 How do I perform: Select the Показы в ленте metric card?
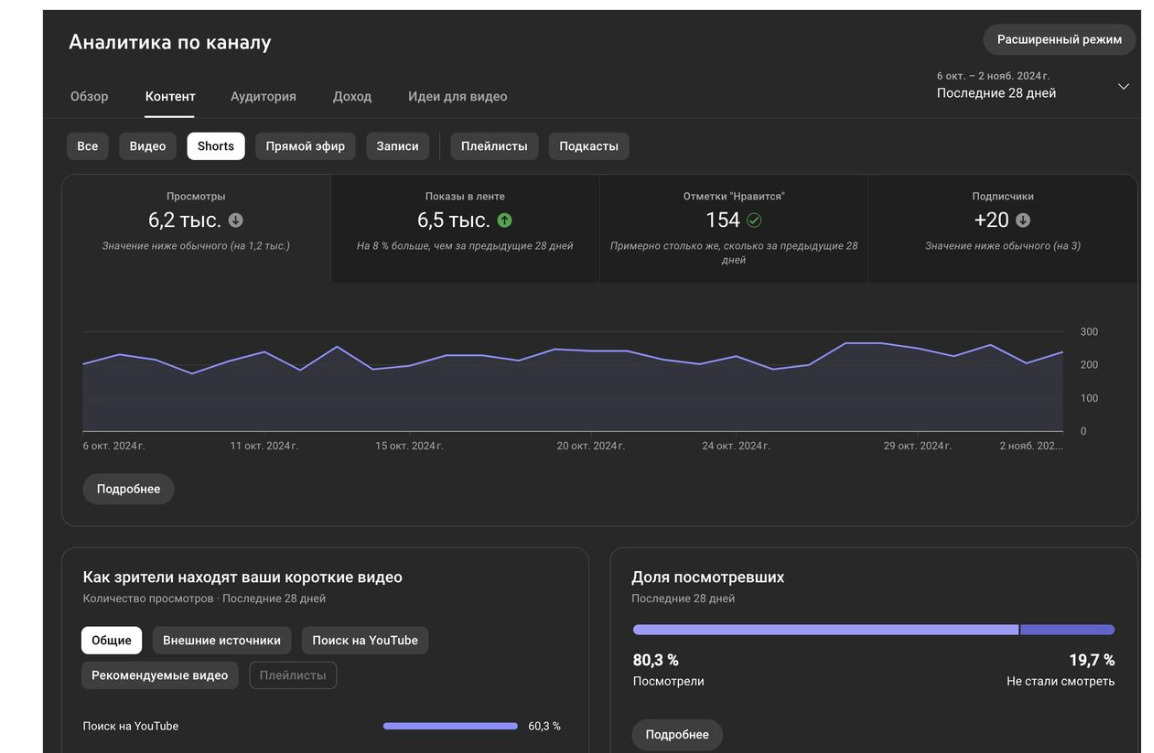tap(465, 229)
